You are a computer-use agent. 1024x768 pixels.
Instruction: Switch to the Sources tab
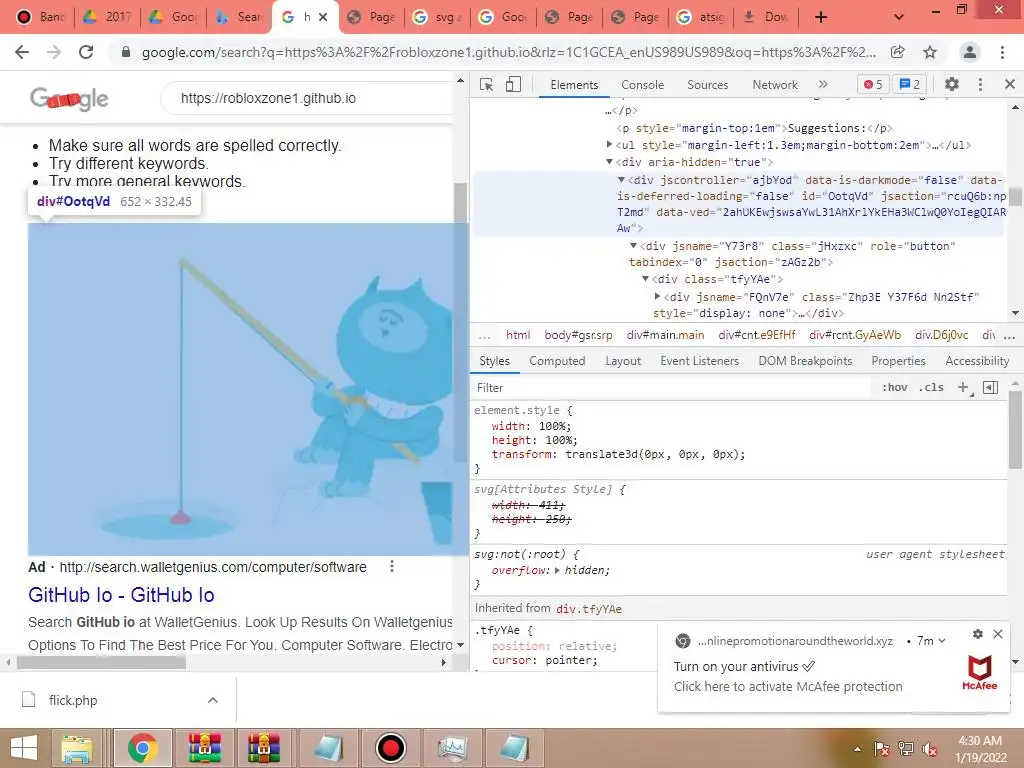[707, 85]
